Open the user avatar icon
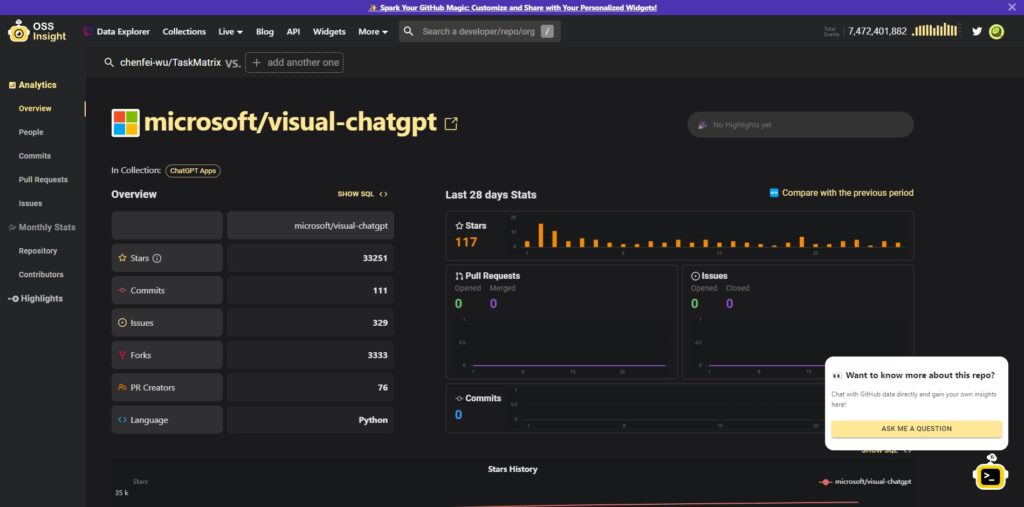Screen dimensions: 1024x507 (997, 31)
